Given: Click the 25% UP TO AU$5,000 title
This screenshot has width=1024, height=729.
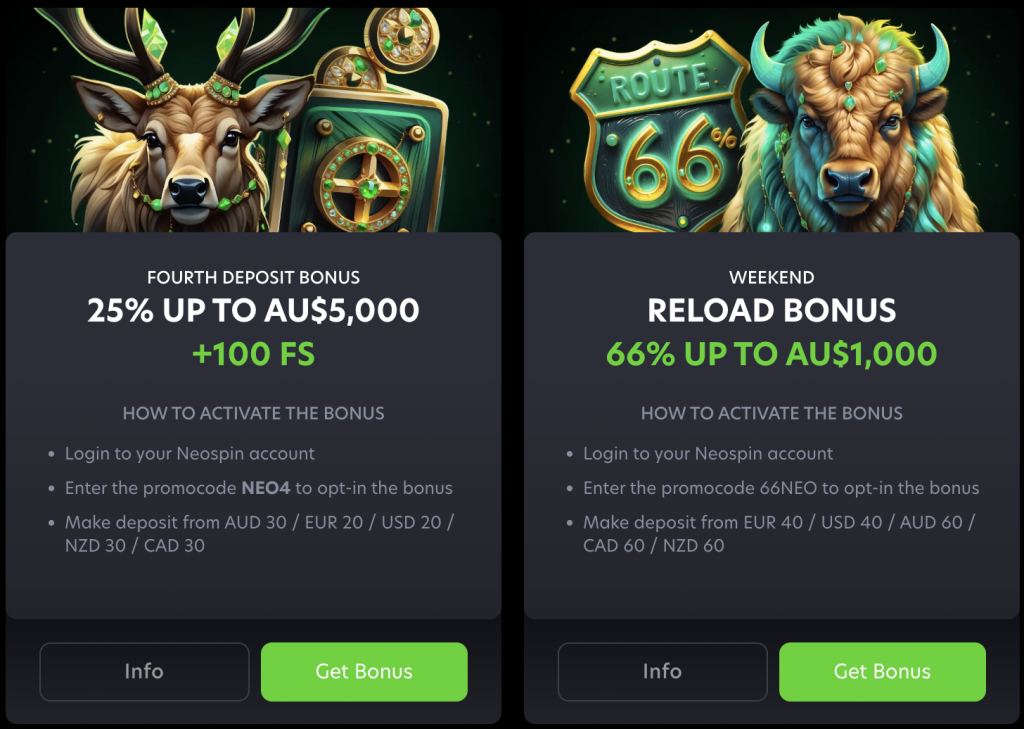Looking at the screenshot, I should [253, 310].
